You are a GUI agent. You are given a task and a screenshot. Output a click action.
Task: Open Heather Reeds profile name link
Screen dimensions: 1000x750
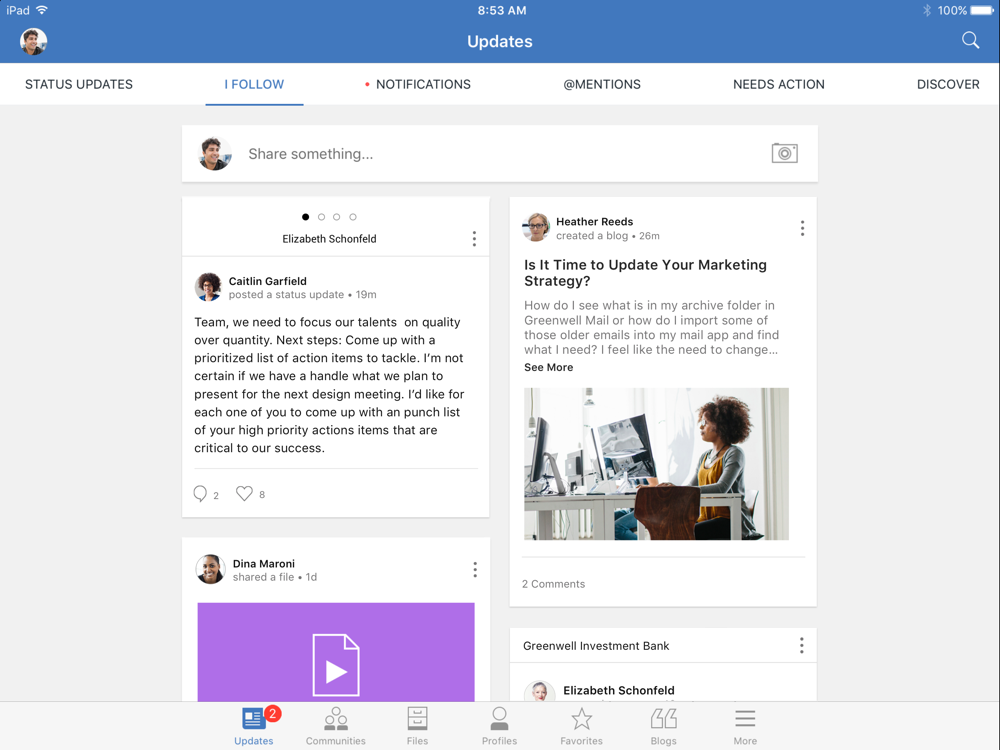click(594, 221)
